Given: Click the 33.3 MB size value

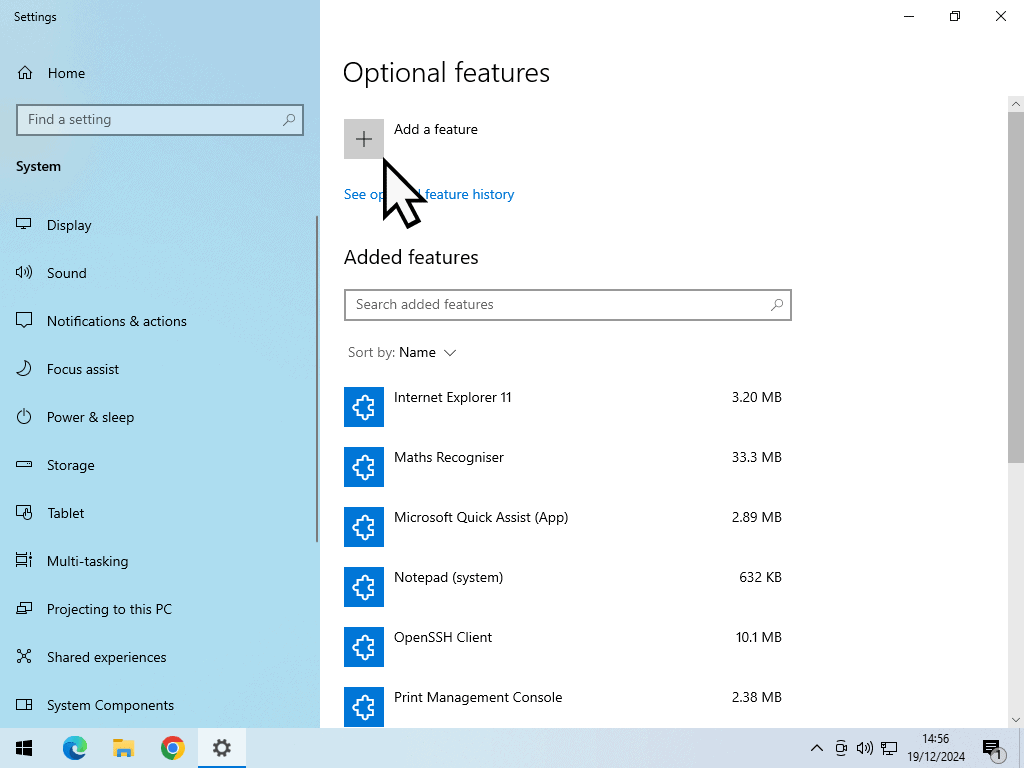Looking at the screenshot, I should click(x=756, y=457).
